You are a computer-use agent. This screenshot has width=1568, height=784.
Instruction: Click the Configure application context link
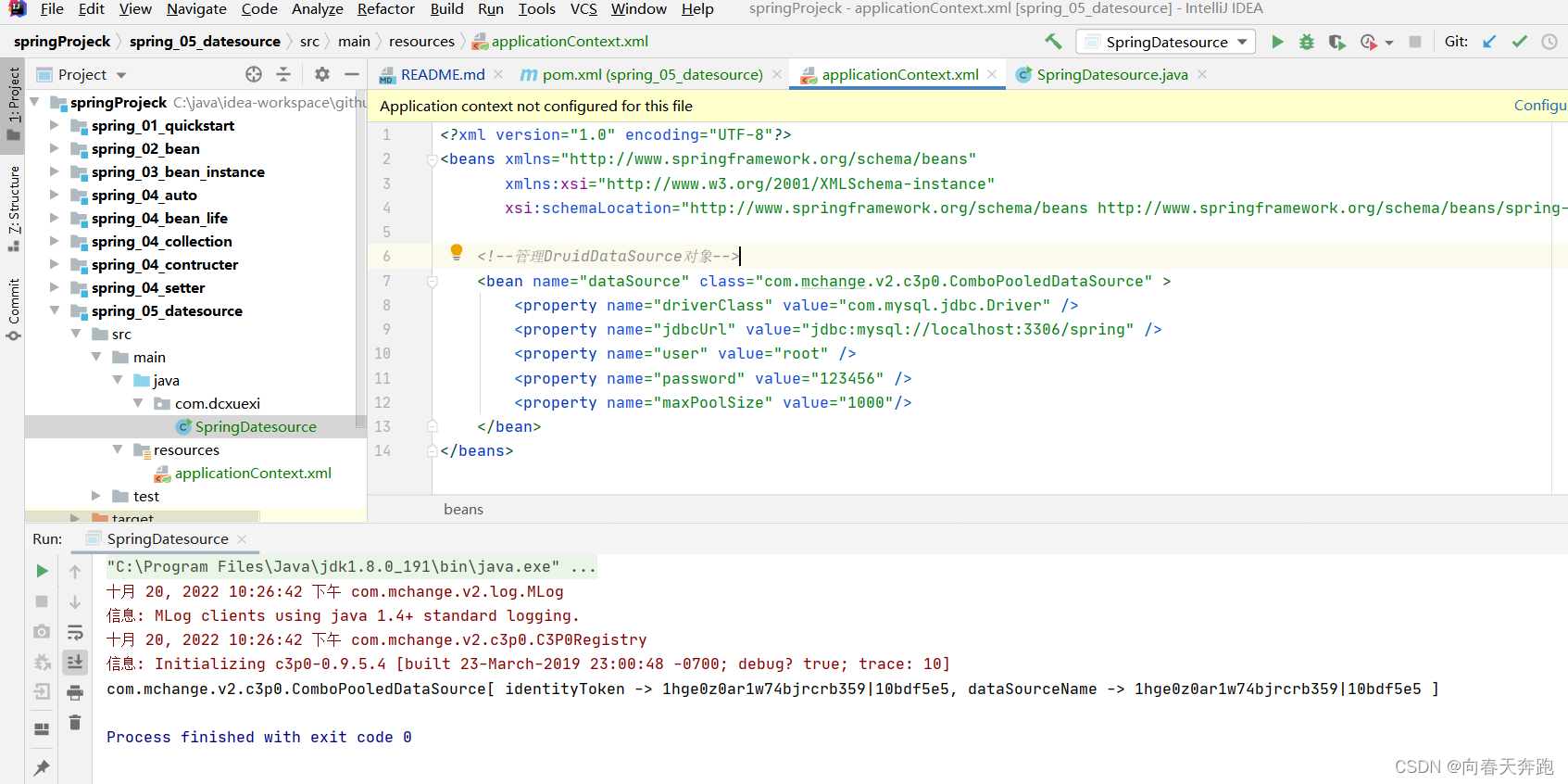point(1540,106)
